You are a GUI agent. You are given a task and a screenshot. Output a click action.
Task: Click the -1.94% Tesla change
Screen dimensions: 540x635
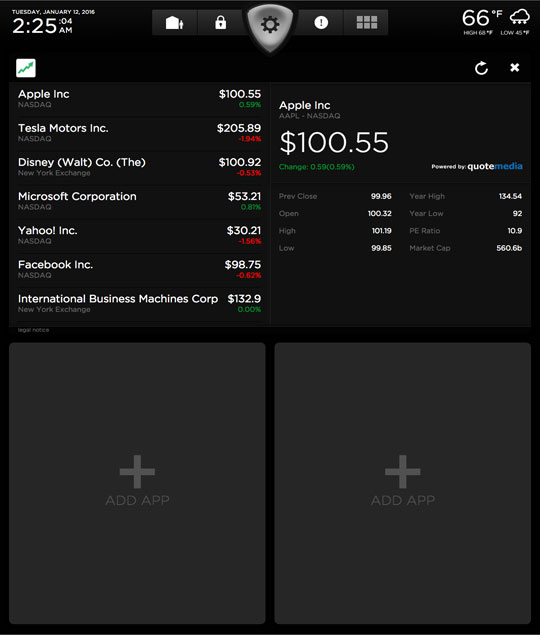pyautogui.click(x=250, y=139)
